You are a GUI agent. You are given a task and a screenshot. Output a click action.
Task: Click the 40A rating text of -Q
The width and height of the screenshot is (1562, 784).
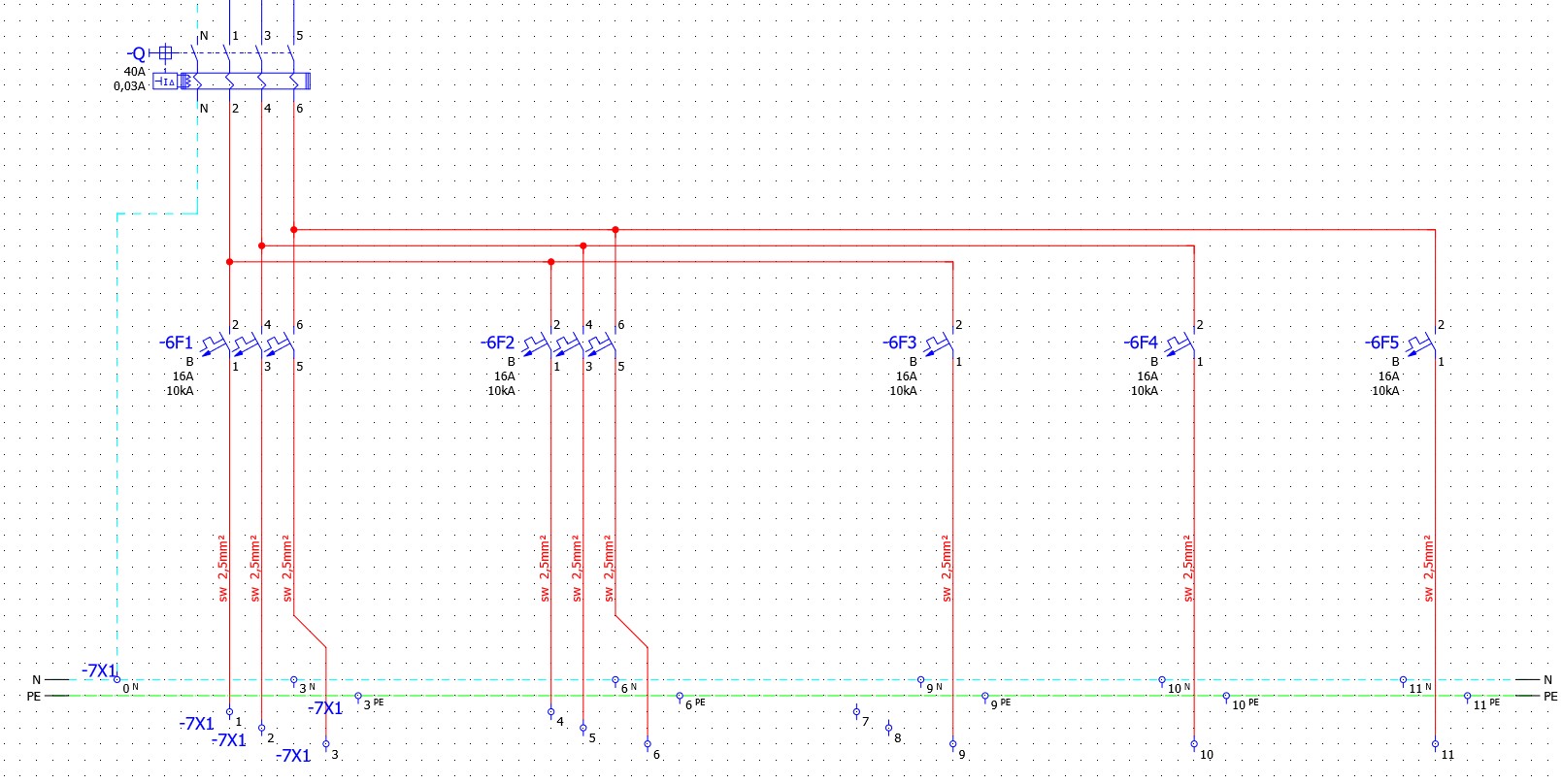(x=134, y=72)
